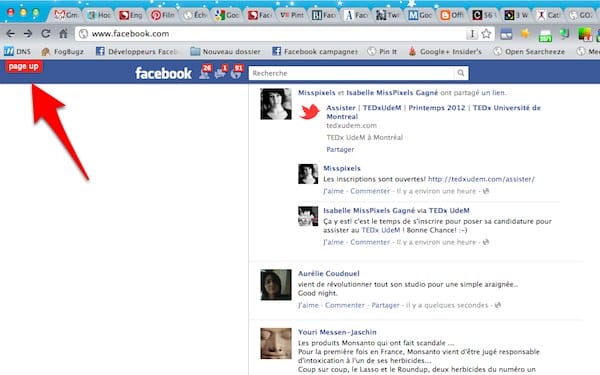600x375 pixels.
Task: Switch to the '56' tab
Action: 484,15
